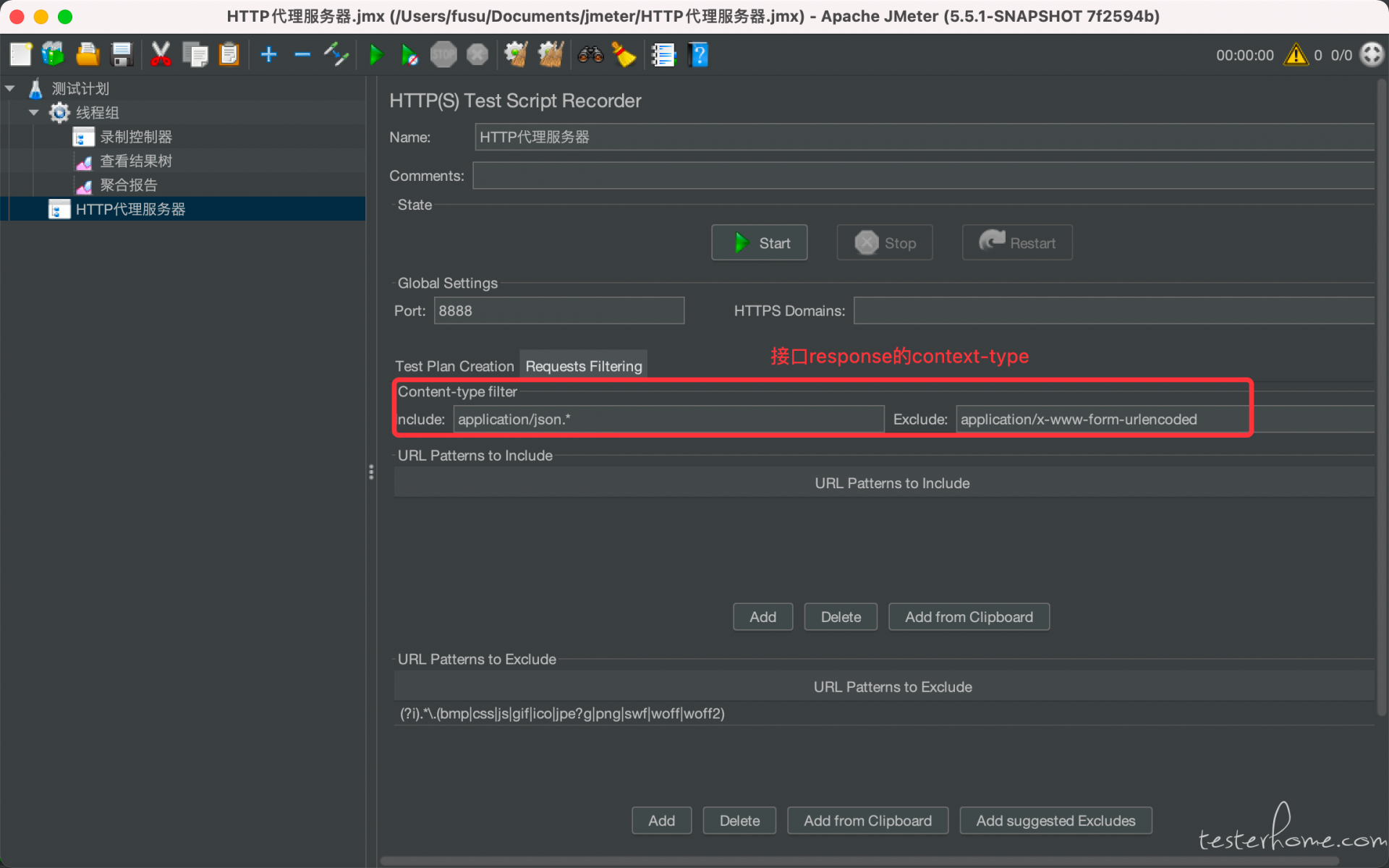Open Help with question mark icon
Viewport: 1389px width, 868px height.
coord(698,55)
